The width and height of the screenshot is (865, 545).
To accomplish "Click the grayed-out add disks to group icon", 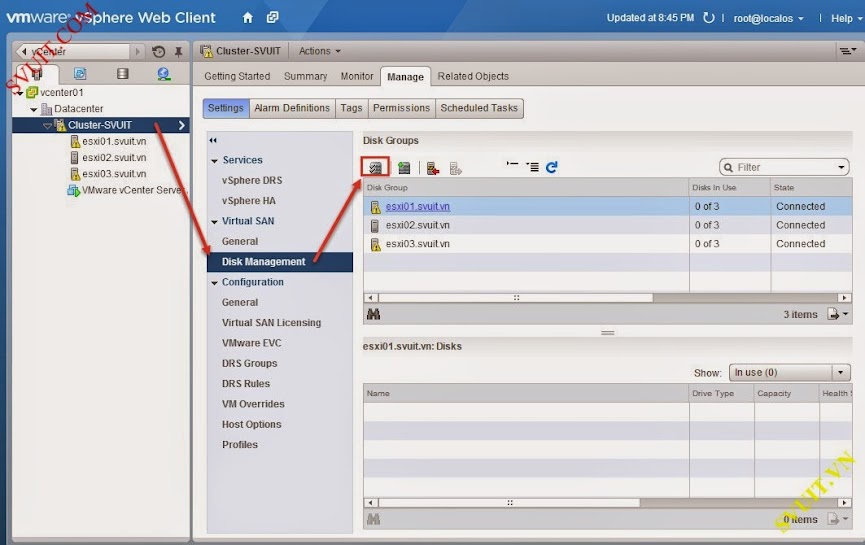I will pos(456,168).
